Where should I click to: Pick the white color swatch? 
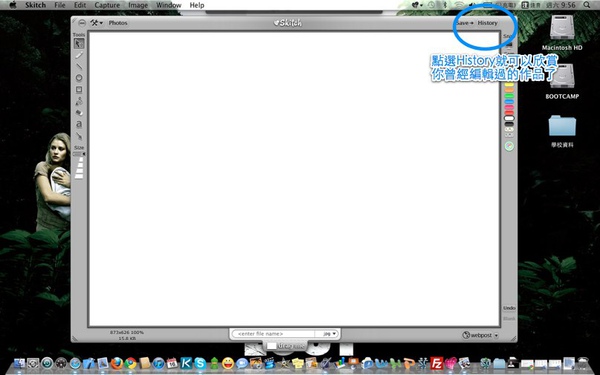[509, 119]
